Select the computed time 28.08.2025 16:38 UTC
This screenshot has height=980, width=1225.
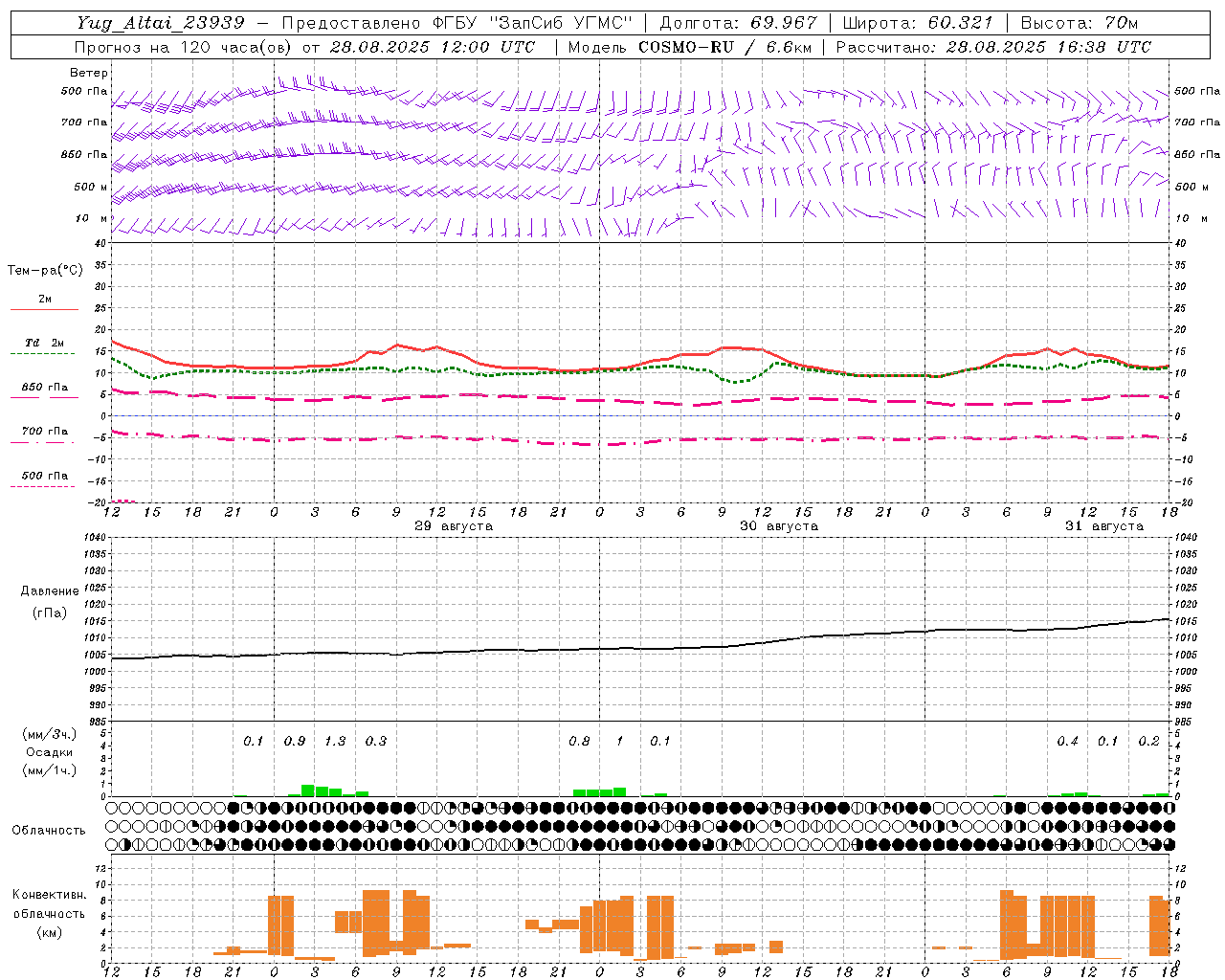(x=1049, y=47)
